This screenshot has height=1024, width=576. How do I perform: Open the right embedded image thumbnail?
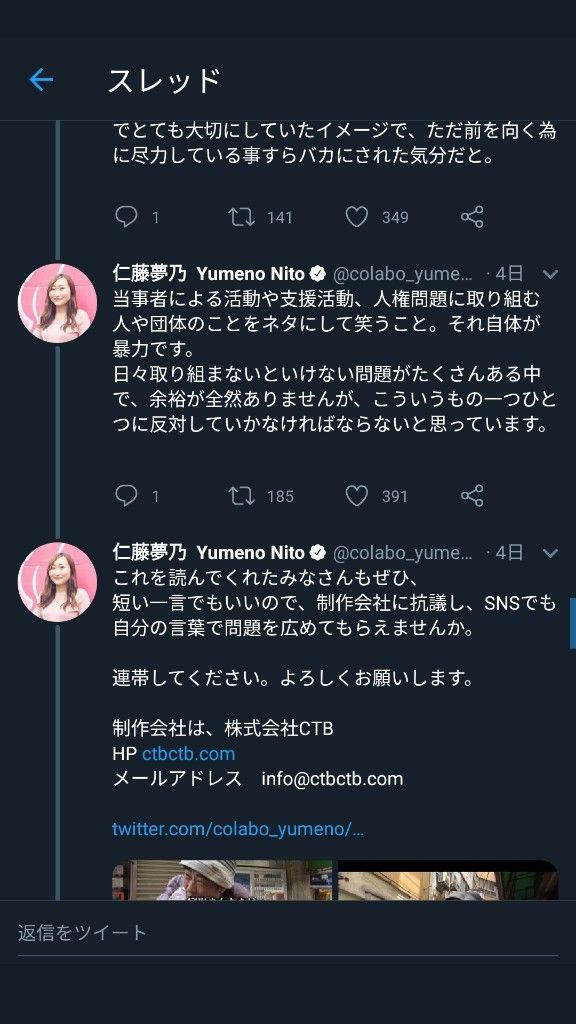[448, 880]
